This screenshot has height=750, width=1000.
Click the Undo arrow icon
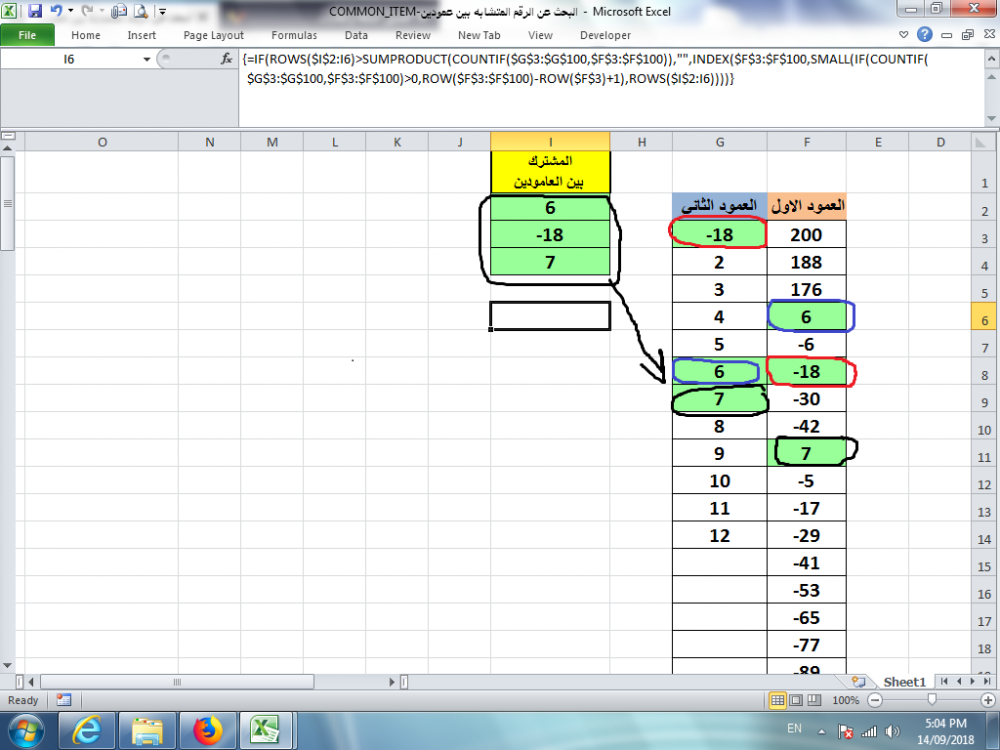56,12
